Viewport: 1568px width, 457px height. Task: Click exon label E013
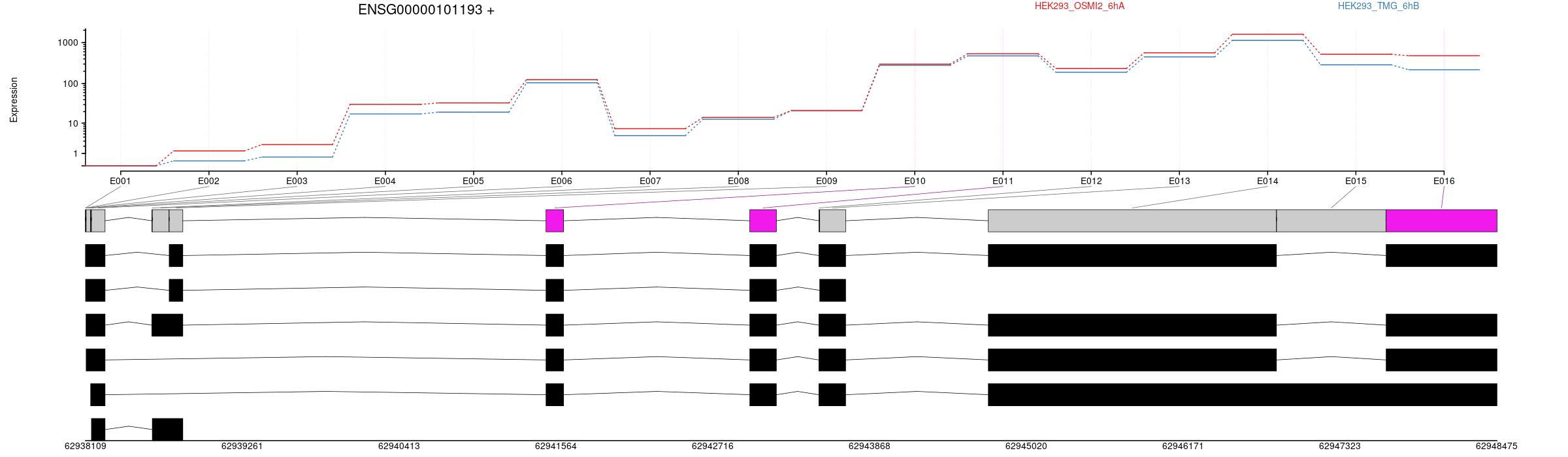(x=1179, y=181)
